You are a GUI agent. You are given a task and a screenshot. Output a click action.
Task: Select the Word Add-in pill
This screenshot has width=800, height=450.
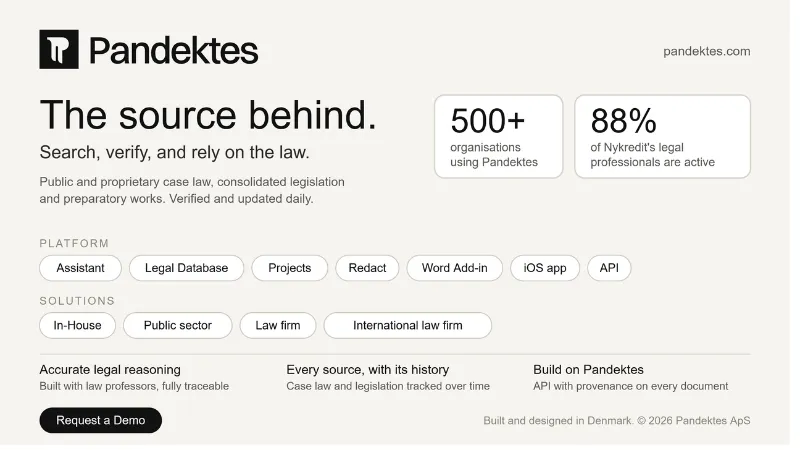pyautogui.click(x=455, y=268)
